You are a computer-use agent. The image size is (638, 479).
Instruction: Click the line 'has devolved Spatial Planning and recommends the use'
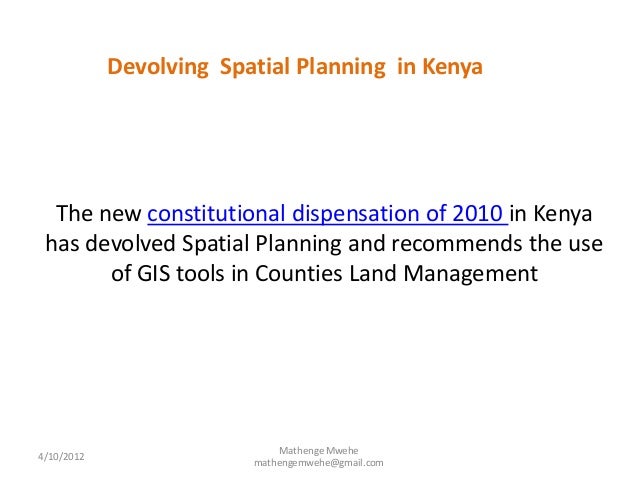tap(324, 244)
